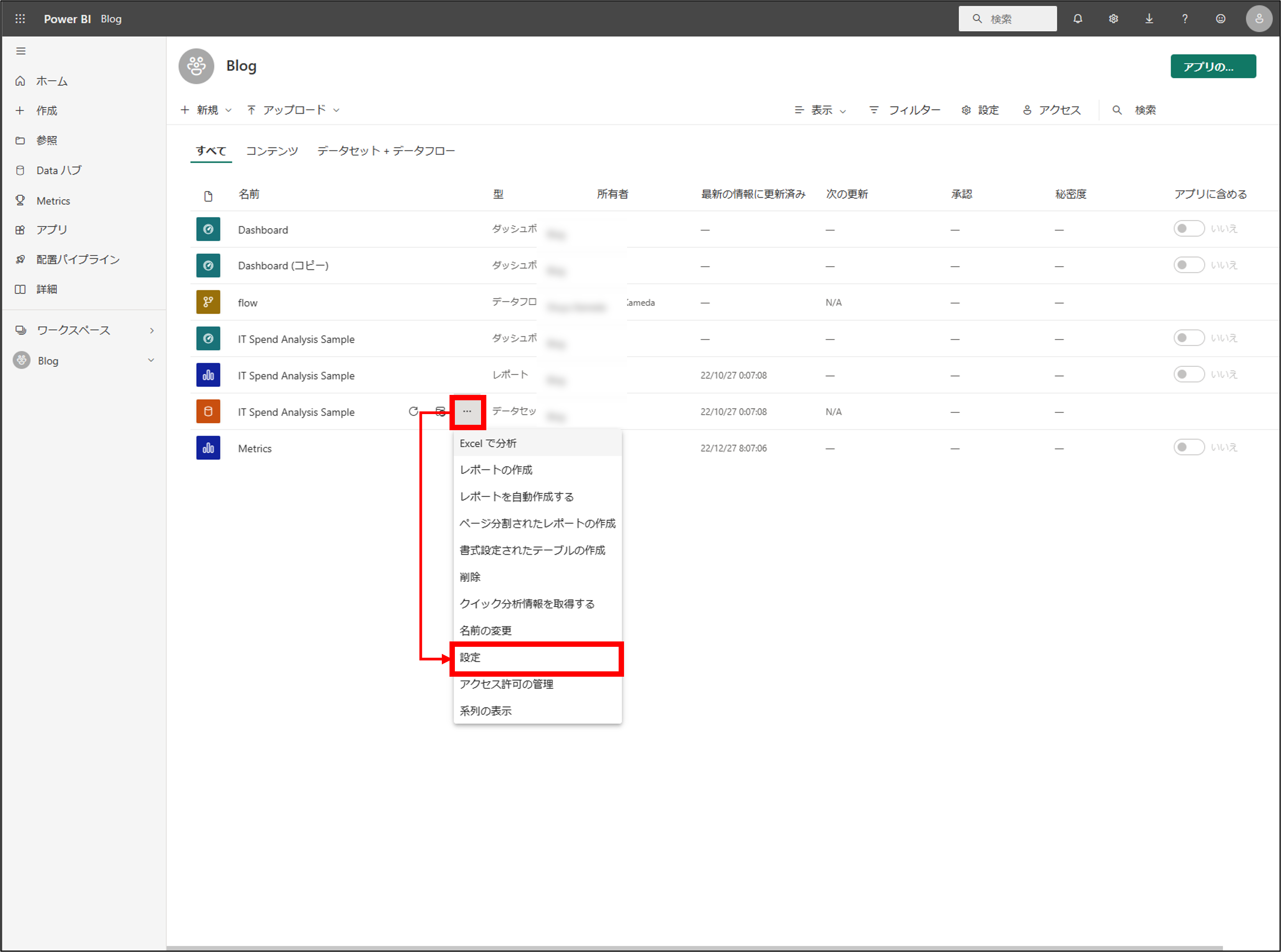This screenshot has height=952, width=1281.
Task: Click the アプリの更新 button
Action: coord(1213,66)
